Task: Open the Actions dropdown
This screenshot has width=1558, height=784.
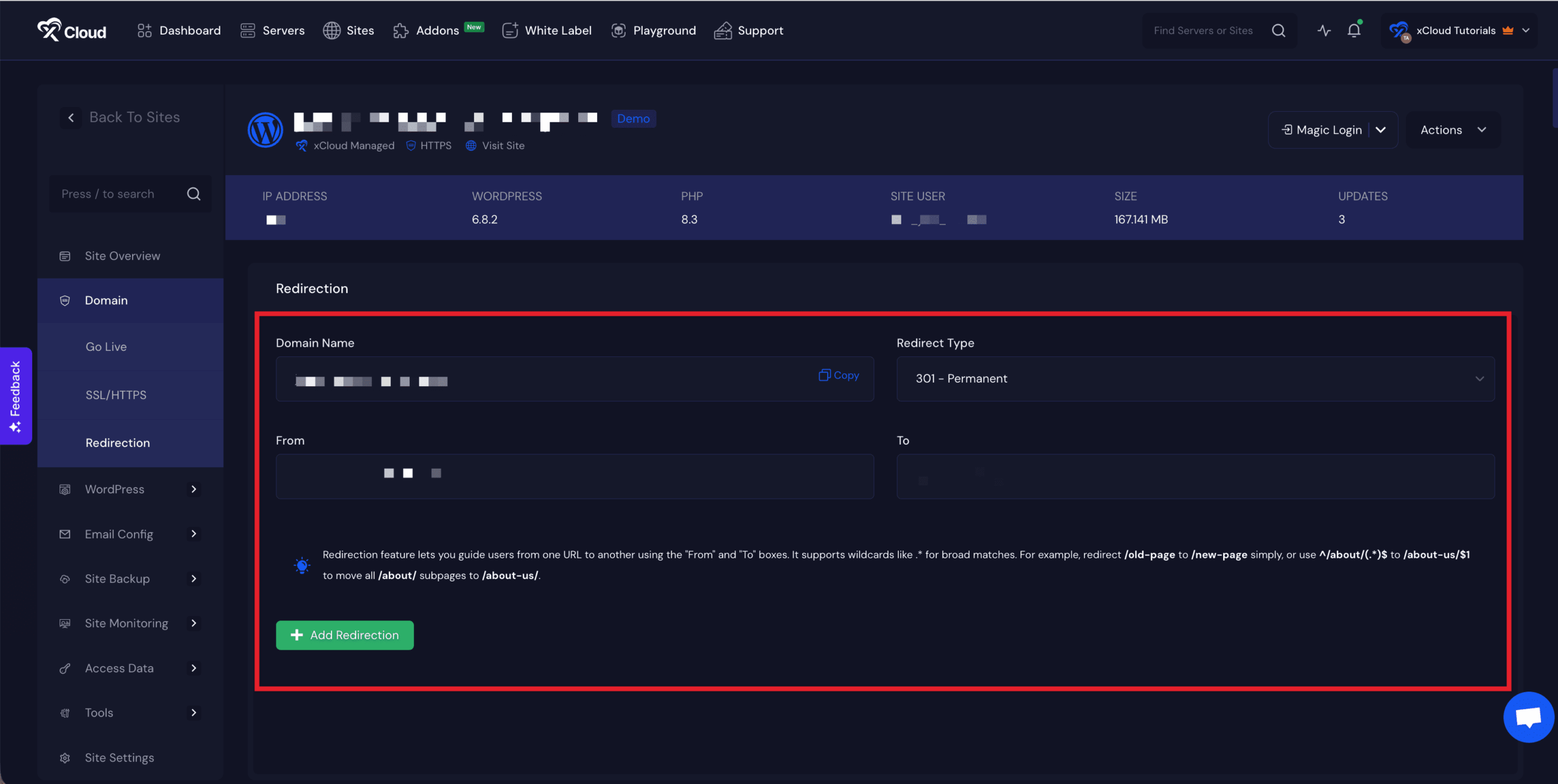Action: coord(1453,130)
